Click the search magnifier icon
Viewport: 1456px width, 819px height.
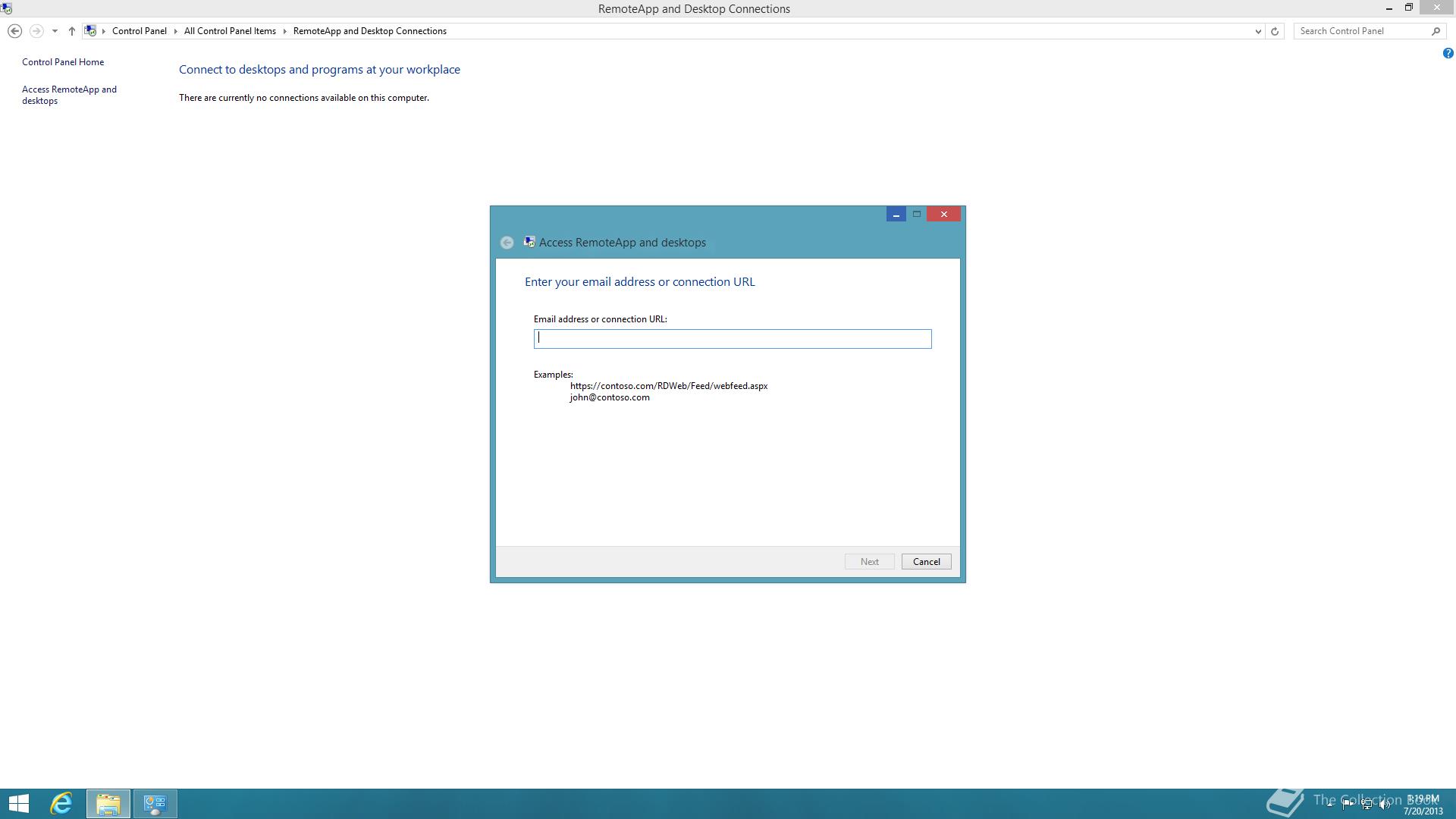[x=1436, y=31]
